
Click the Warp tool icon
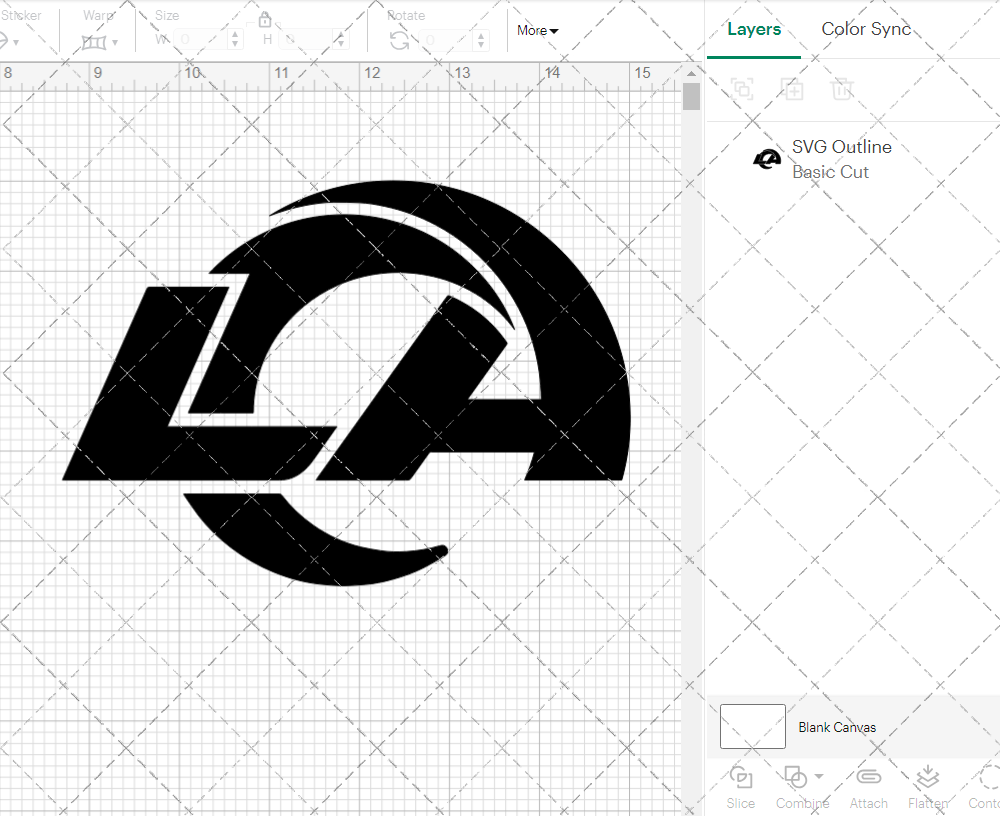pyautogui.click(x=96, y=42)
